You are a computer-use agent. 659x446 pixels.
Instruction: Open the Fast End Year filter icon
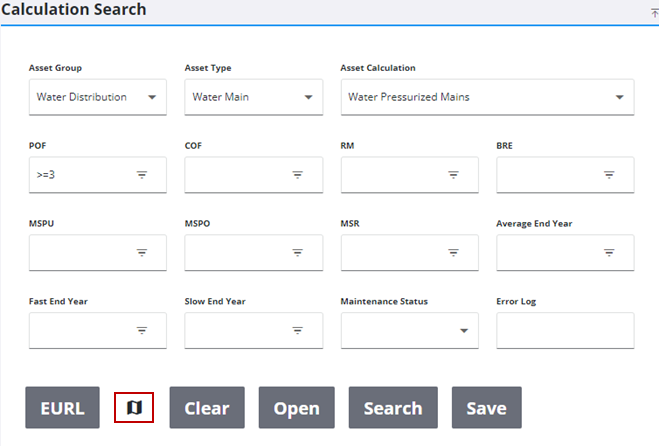point(142,331)
